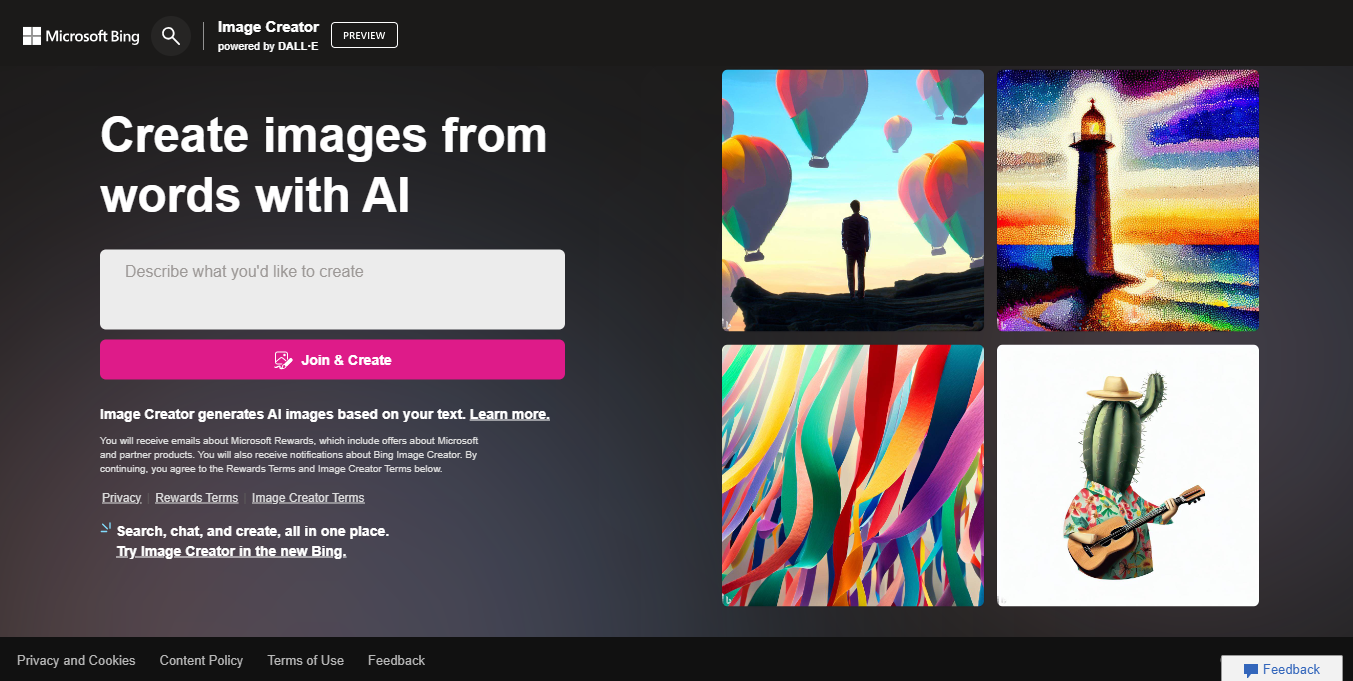
Task: Click the Join & Create image icon
Action: click(x=283, y=360)
